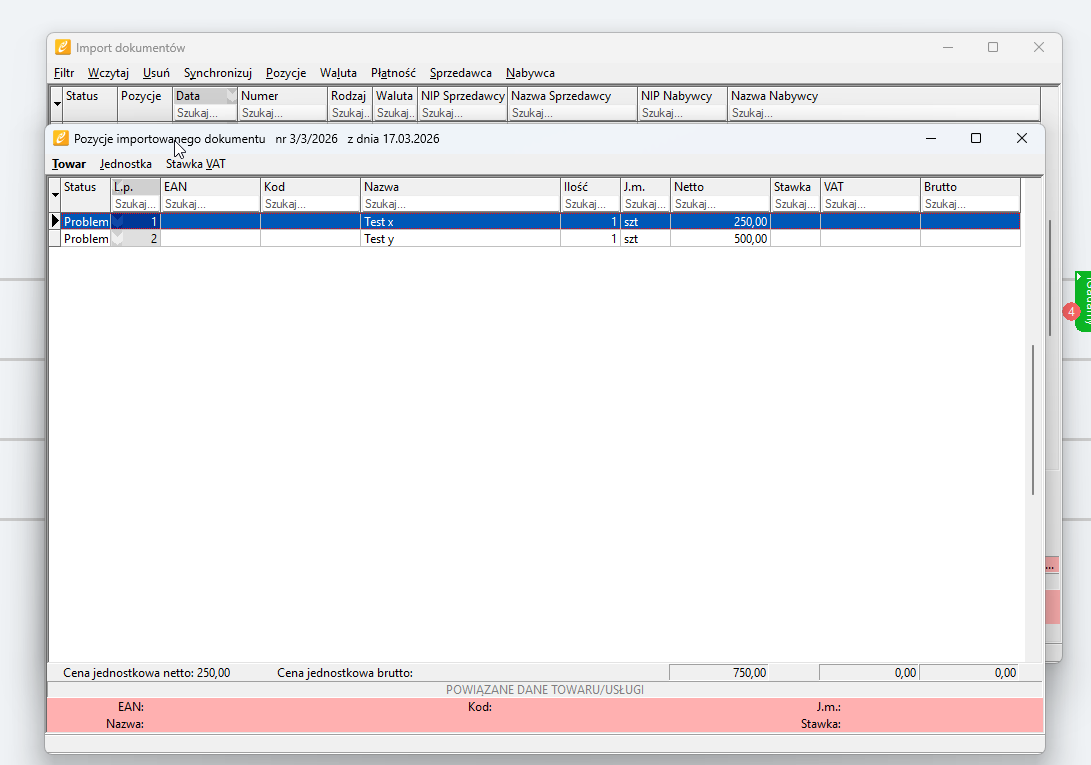This screenshot has width=1091, height=765.
Task: Click the Pozycje importowanego dokumentu title icon
Action: click(x=61, y=138)
